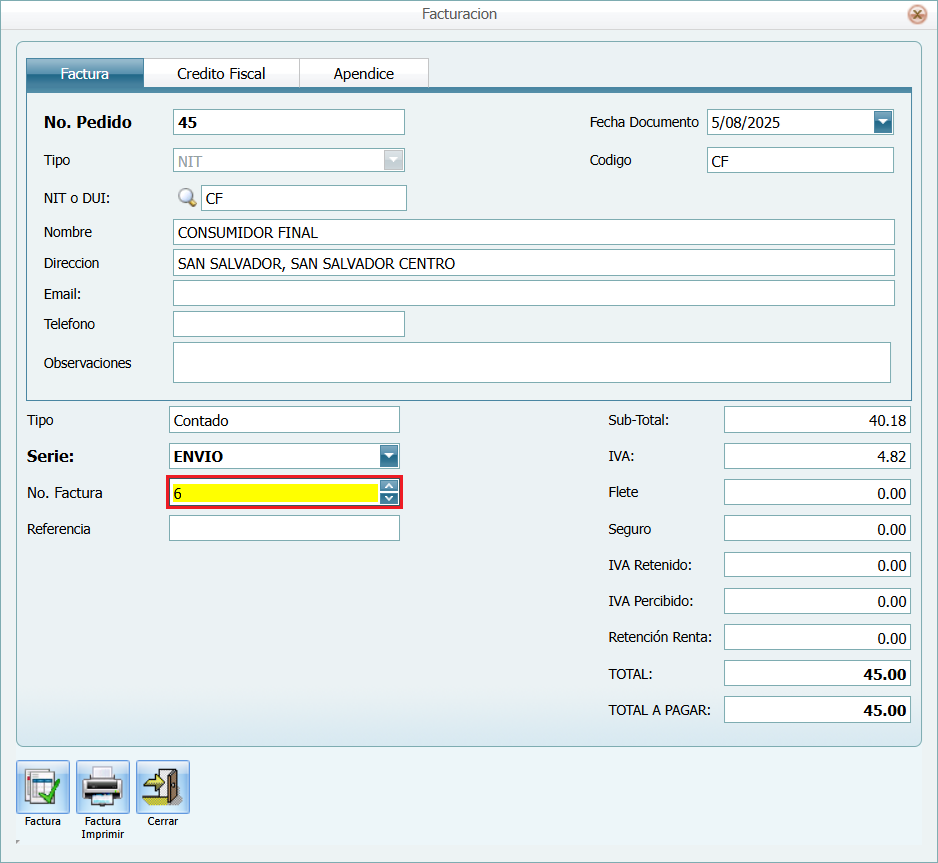Click the Flete amount field
This screenshot has height=863, width=938.
816,493
